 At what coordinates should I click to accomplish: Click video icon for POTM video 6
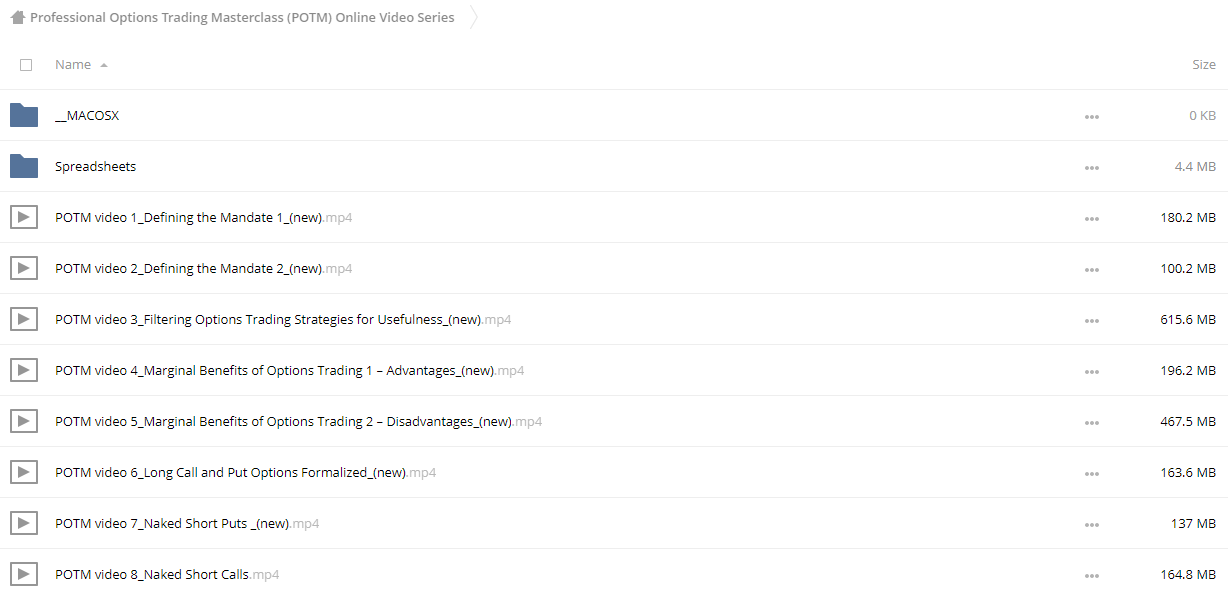point(24,472)
